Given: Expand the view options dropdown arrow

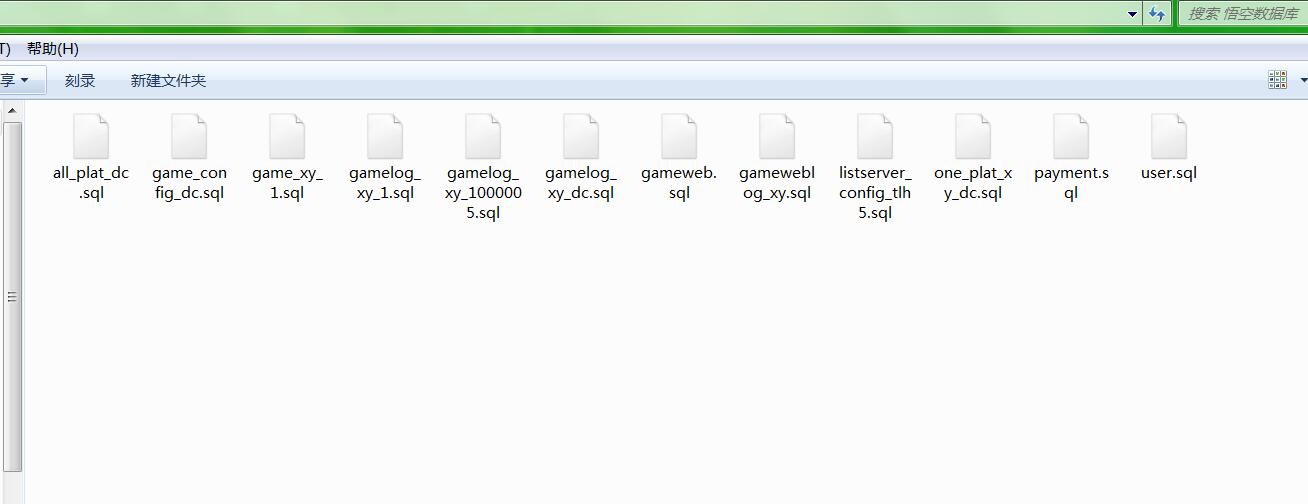Looking at the screenshot, I should coord(1302,80).
